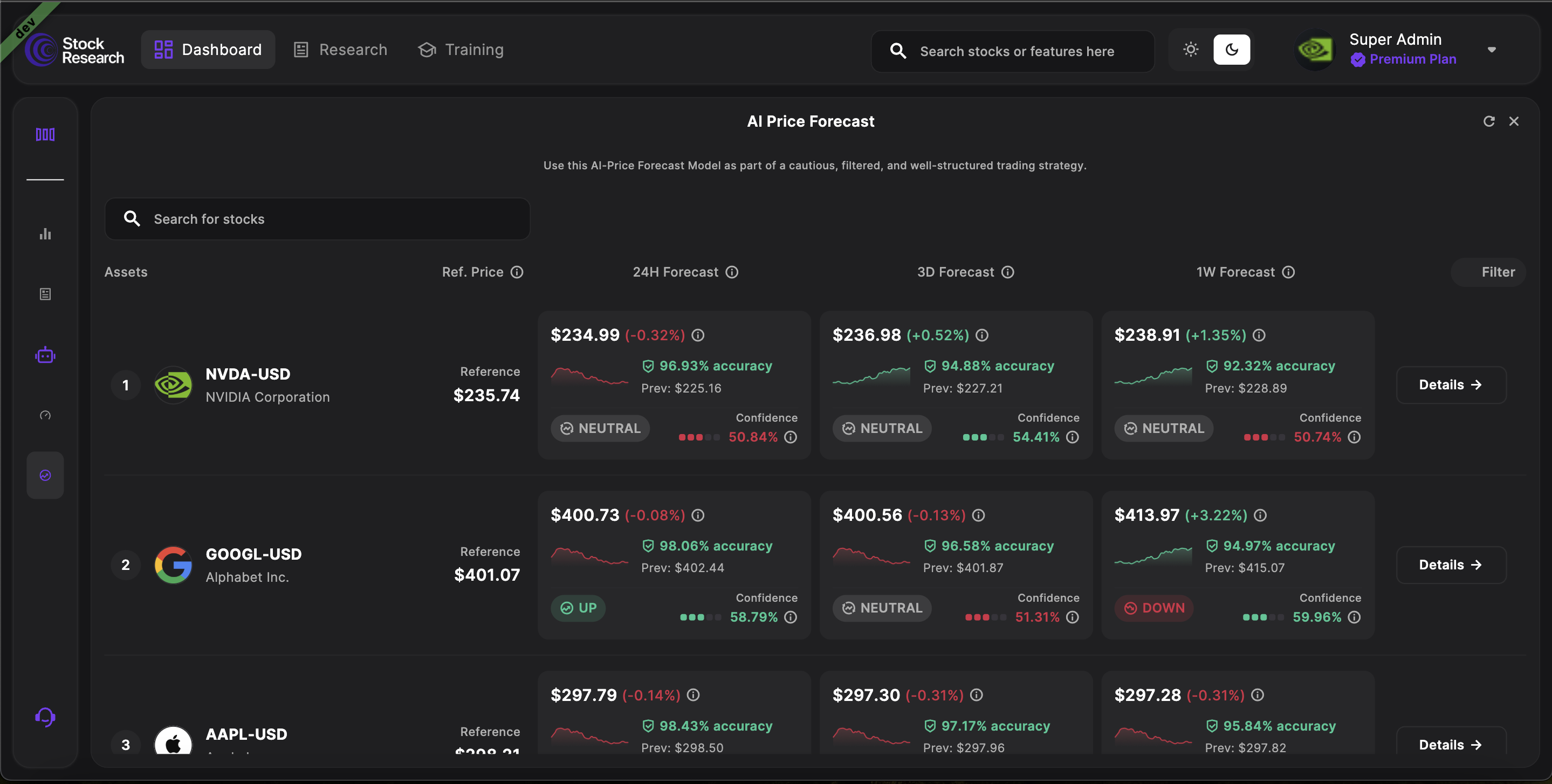The image size is (1552, 784).
Task: Click DOWN badge in GOOGL 1W card
Action: (x=1154, y=608)
